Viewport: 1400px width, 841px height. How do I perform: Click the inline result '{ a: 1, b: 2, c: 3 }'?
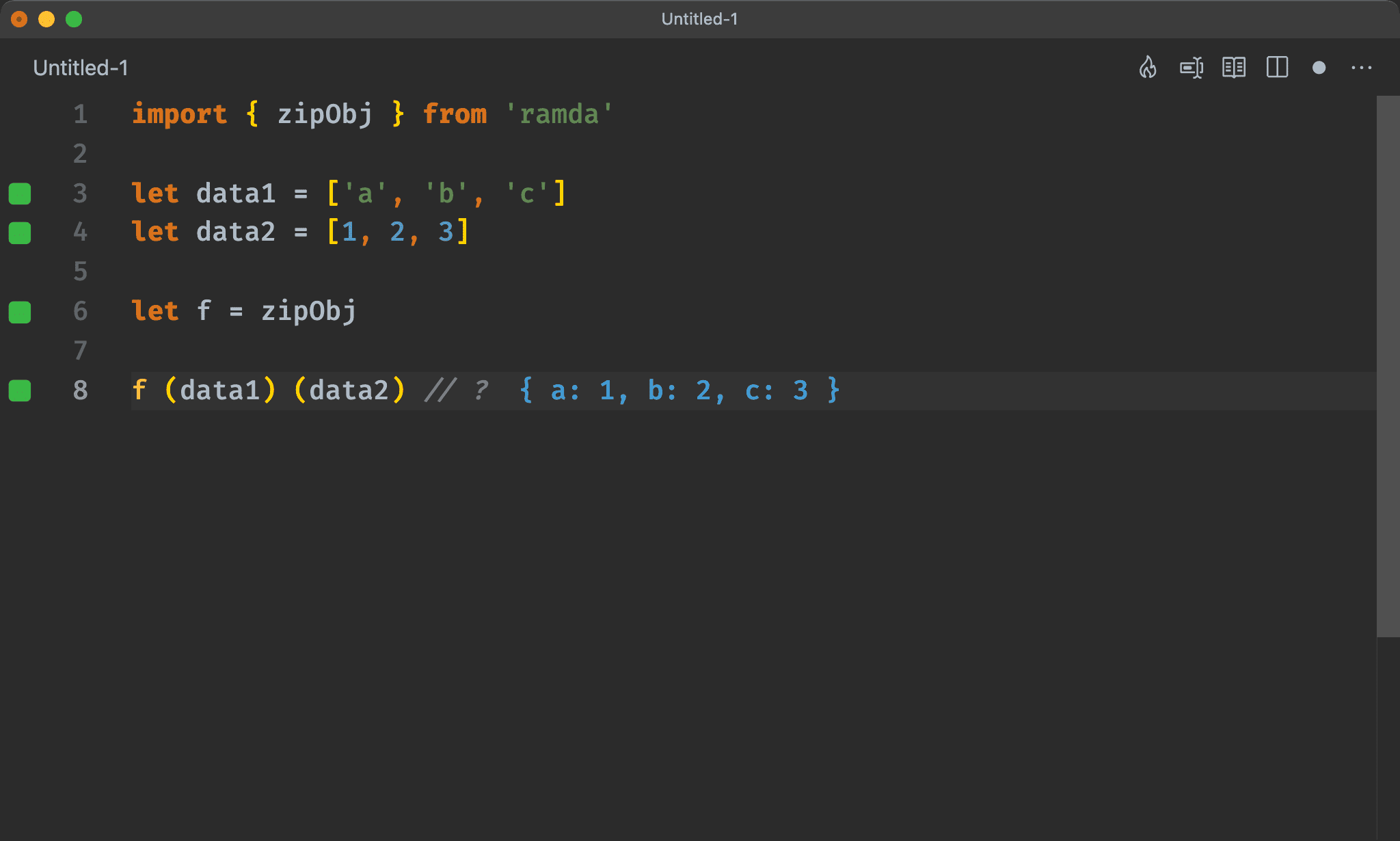(679, 390)
